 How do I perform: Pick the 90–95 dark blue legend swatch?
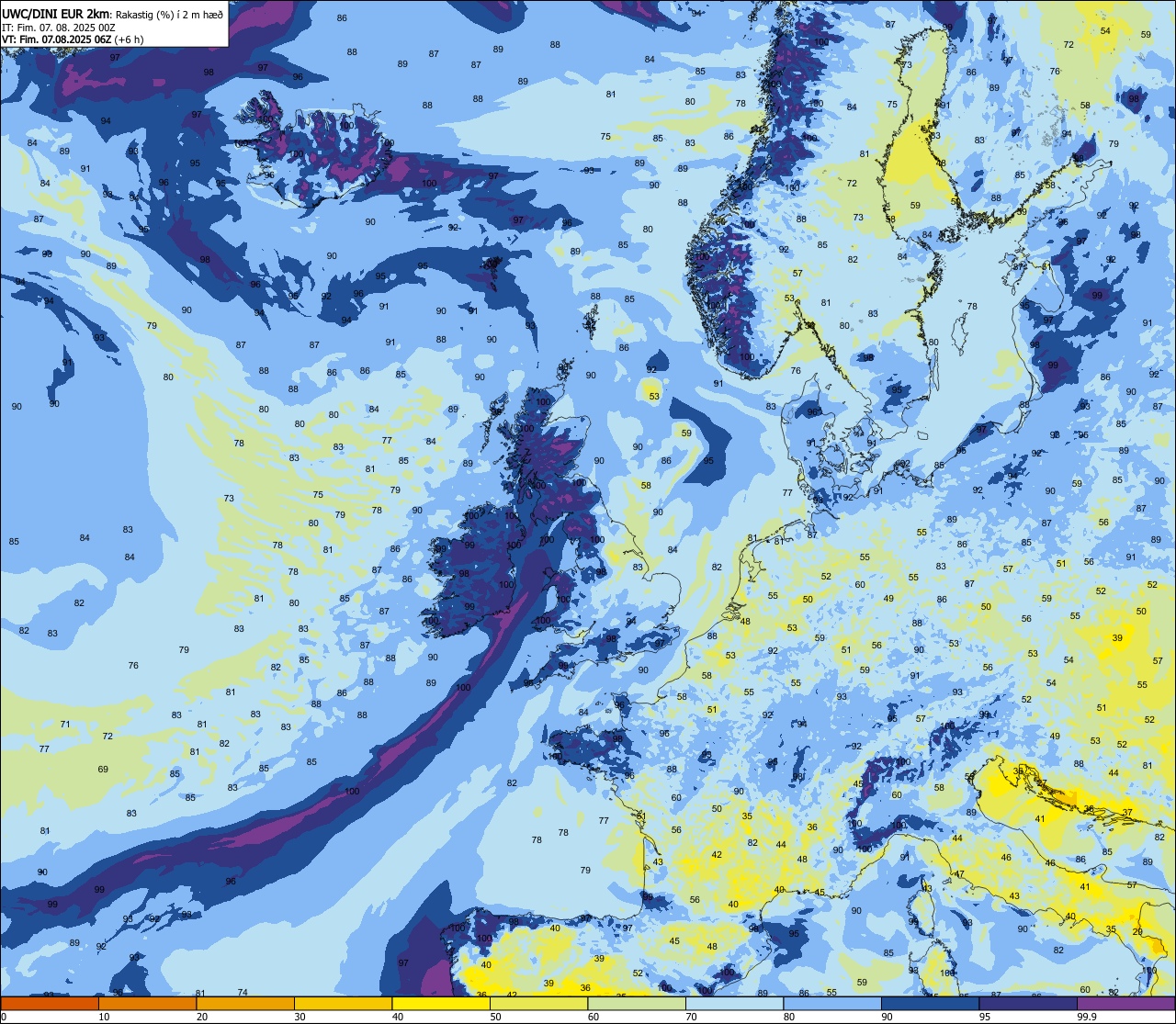point(930,1003)
